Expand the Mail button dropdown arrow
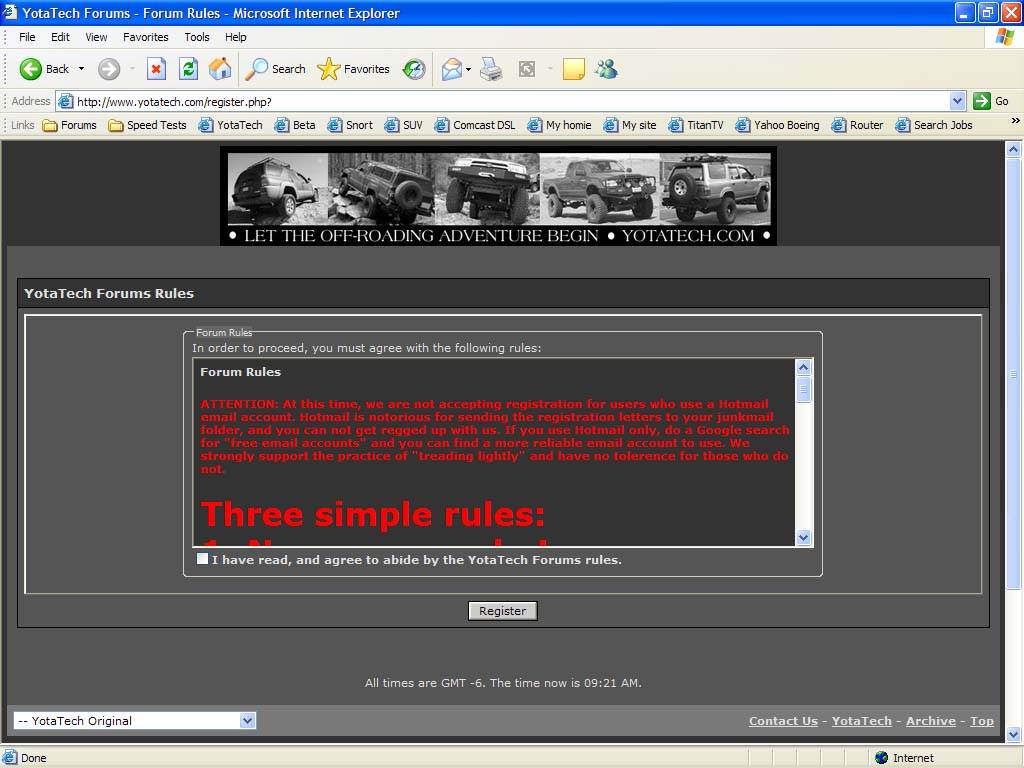This screenshot has height=768, width=1024. point(468,69)
